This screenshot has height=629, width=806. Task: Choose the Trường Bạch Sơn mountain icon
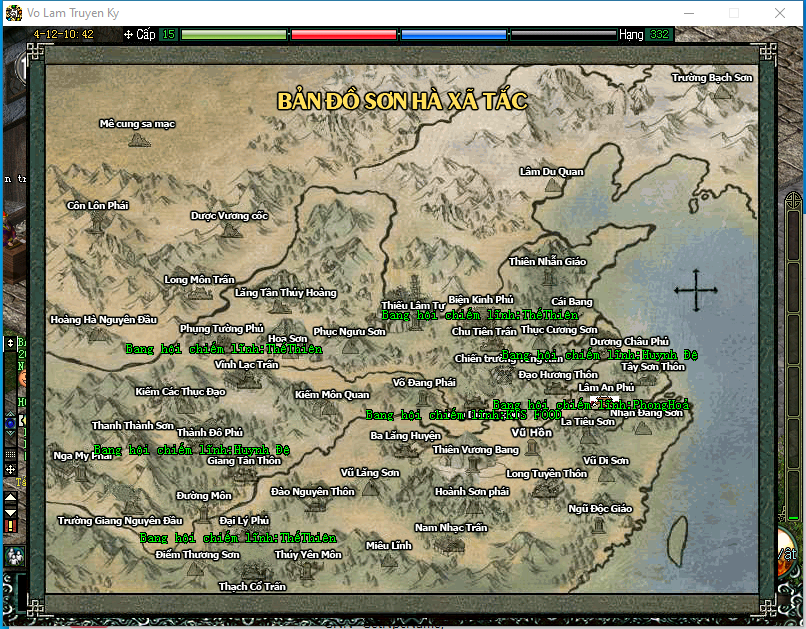[723, 92]
